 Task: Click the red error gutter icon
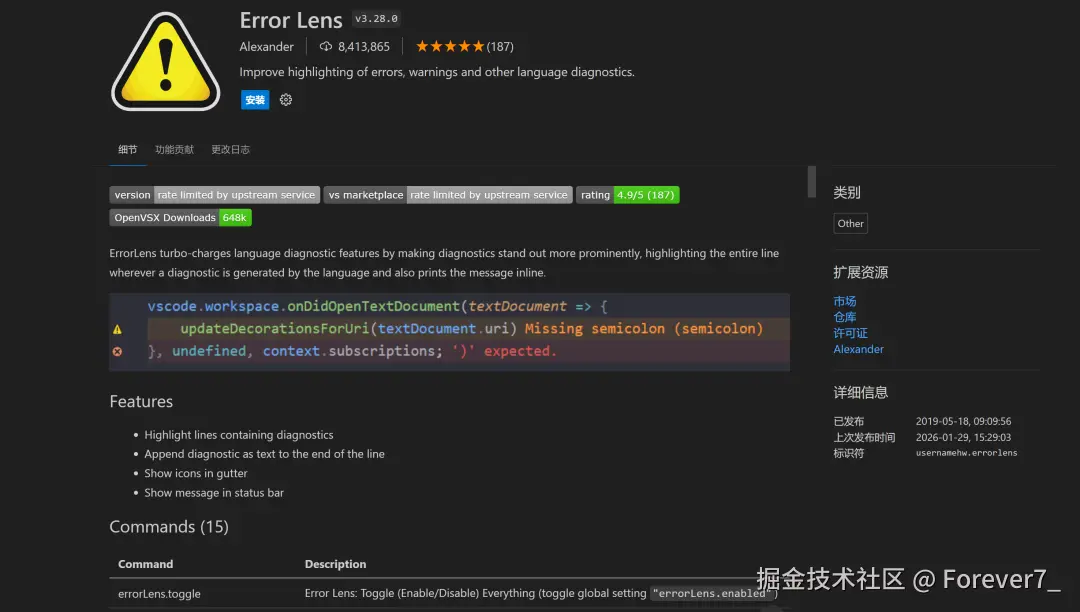[x=118, y=352]
